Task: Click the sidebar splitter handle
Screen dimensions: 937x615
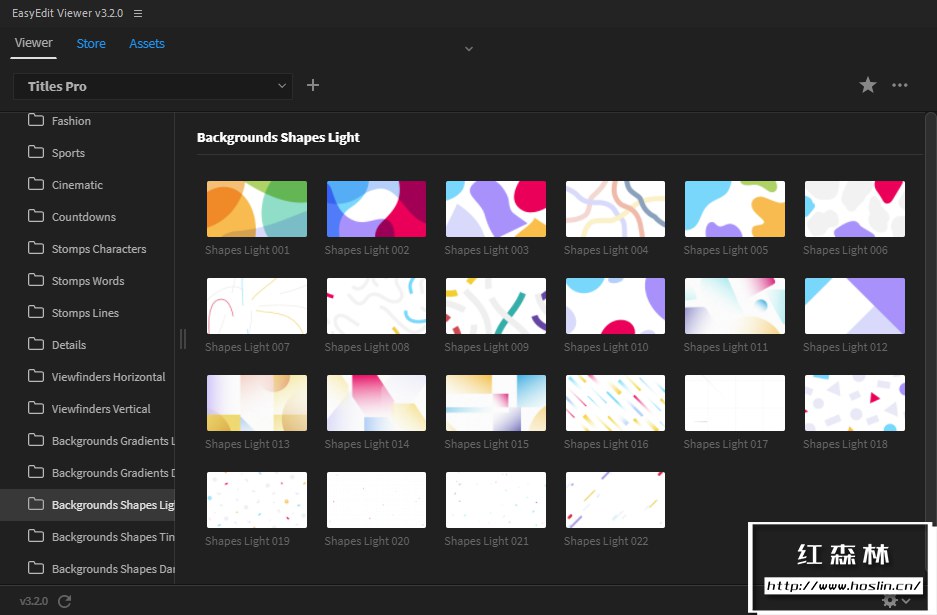Action: pyautogui.click(x=183, y=339)
